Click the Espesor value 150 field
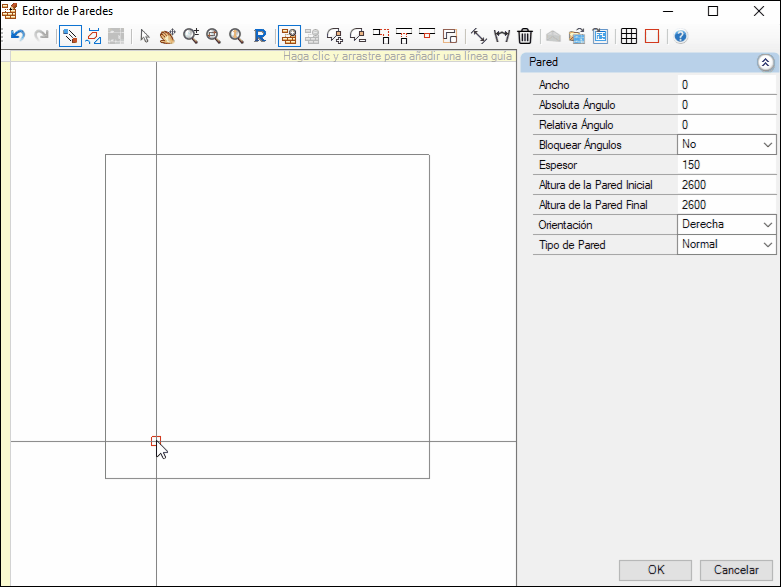 click(727, 165)
